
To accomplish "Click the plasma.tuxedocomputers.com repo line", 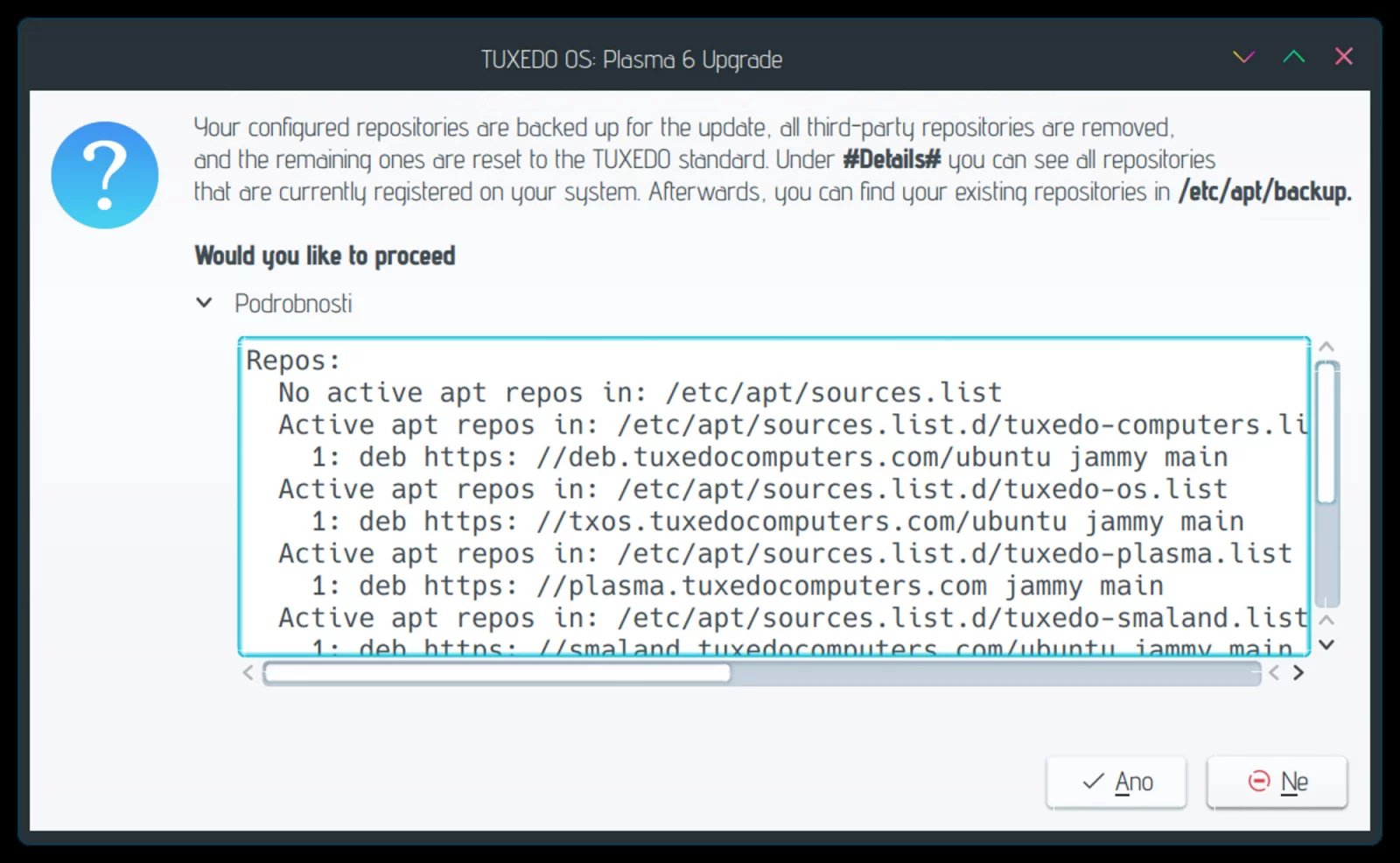I will pyautogui.click(x=738, y=586).
